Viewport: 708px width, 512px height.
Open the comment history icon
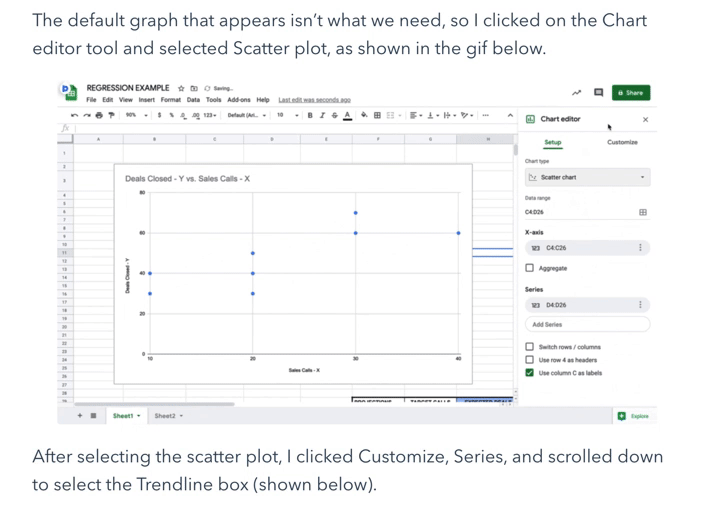(x=599, y=93)
